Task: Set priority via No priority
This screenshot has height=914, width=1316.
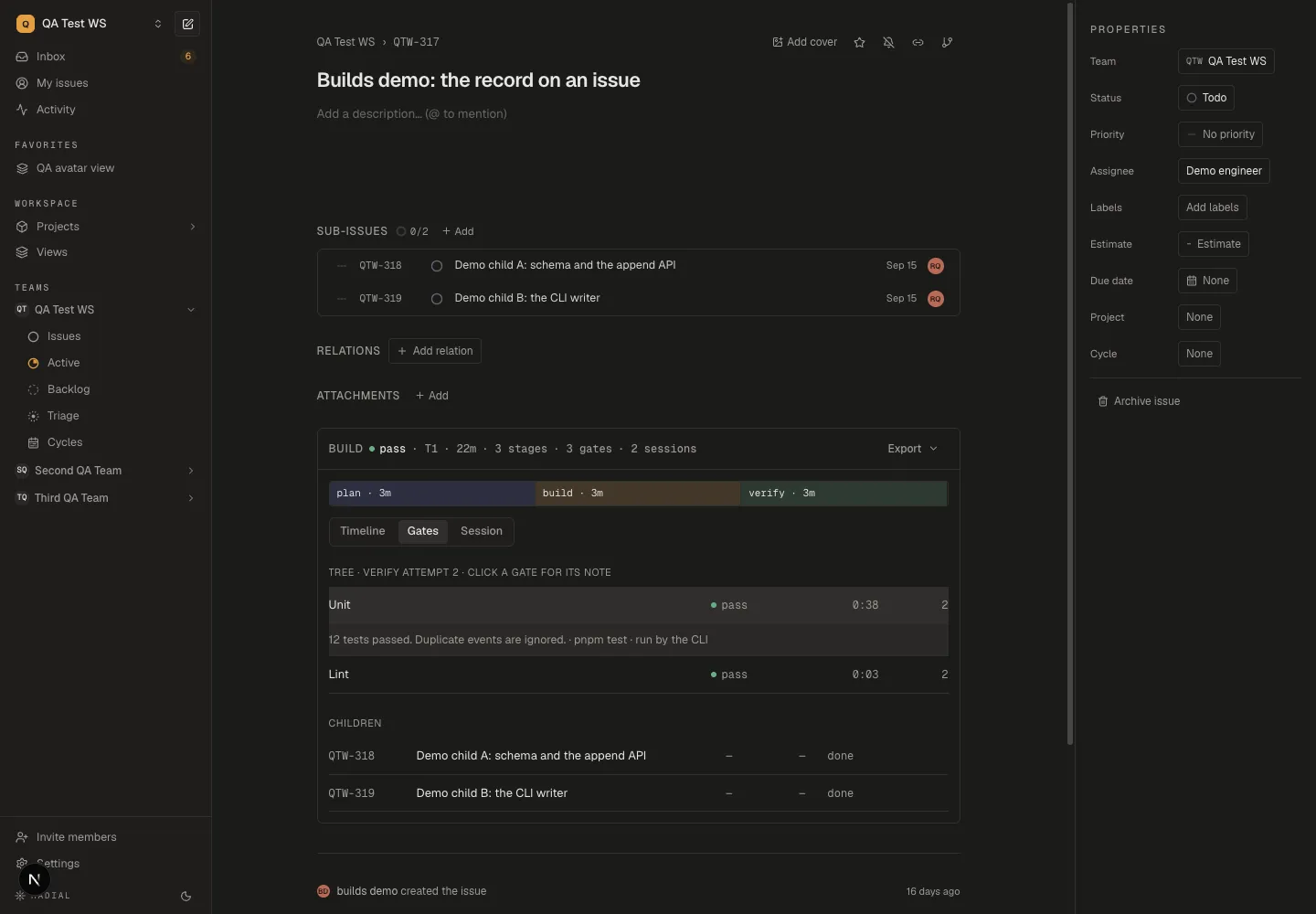Action: [x=1220, y=134]
